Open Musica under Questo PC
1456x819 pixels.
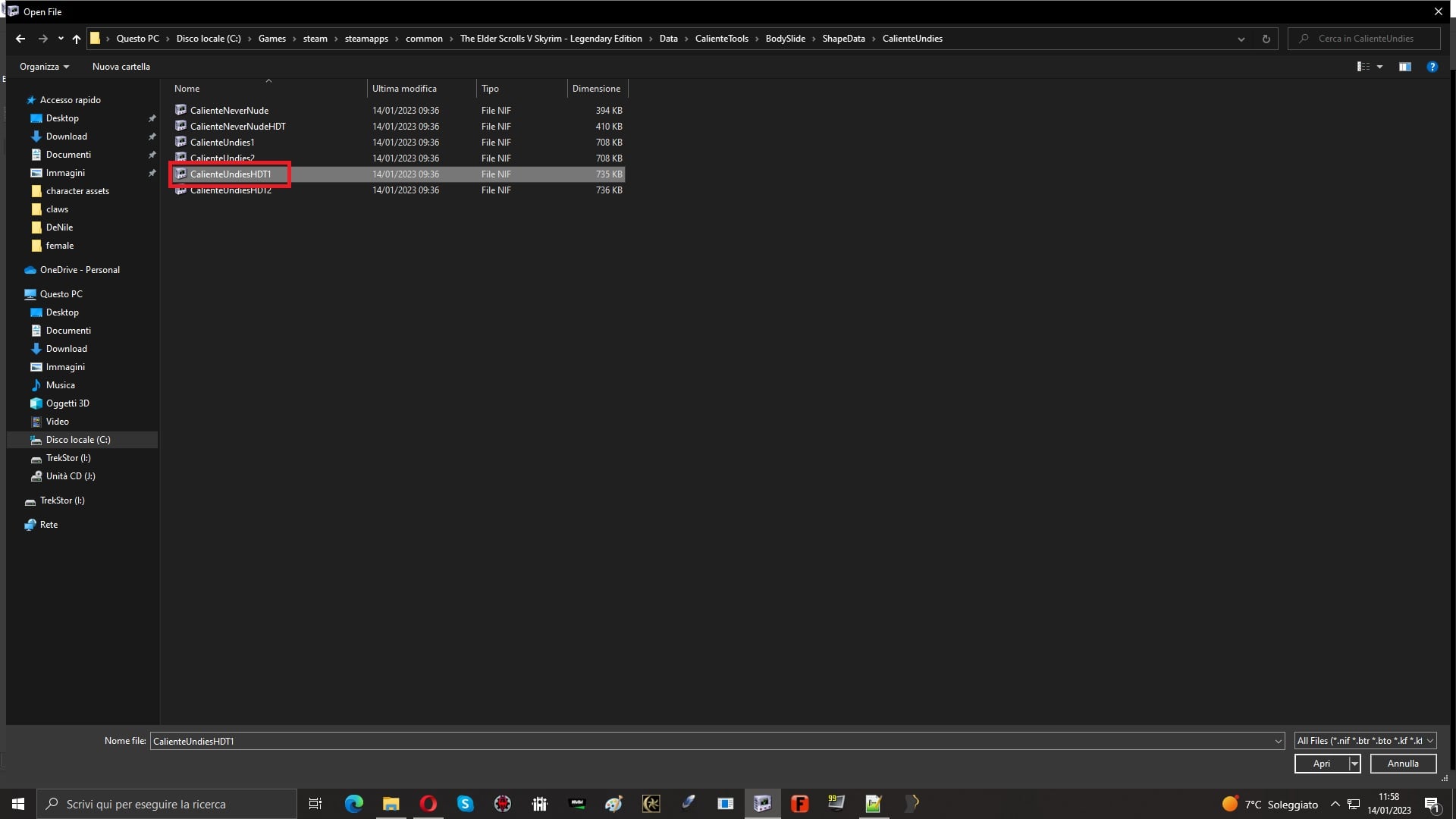pos(60,385)
